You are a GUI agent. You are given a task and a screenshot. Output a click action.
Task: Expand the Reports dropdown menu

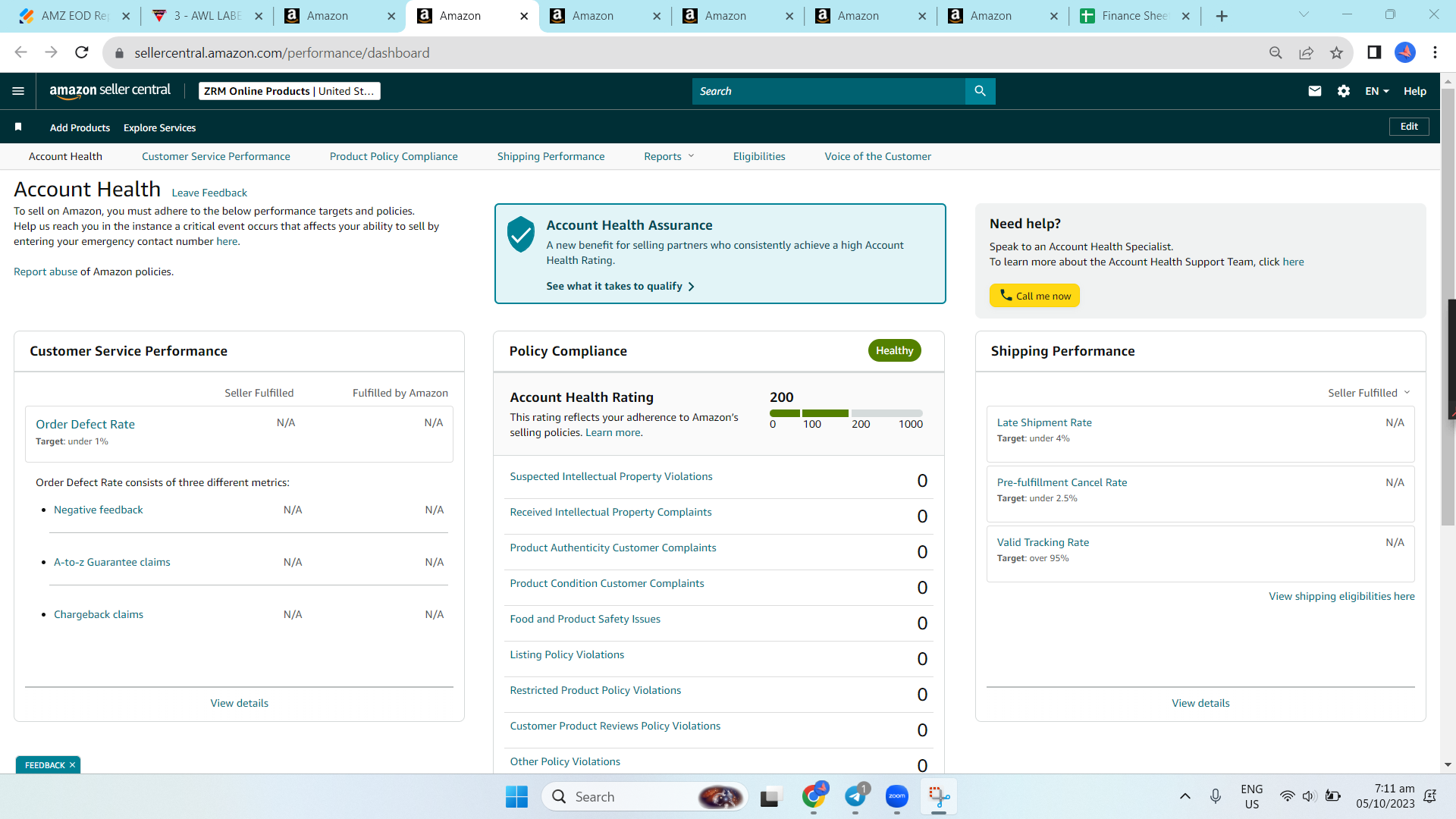point(669,156)
